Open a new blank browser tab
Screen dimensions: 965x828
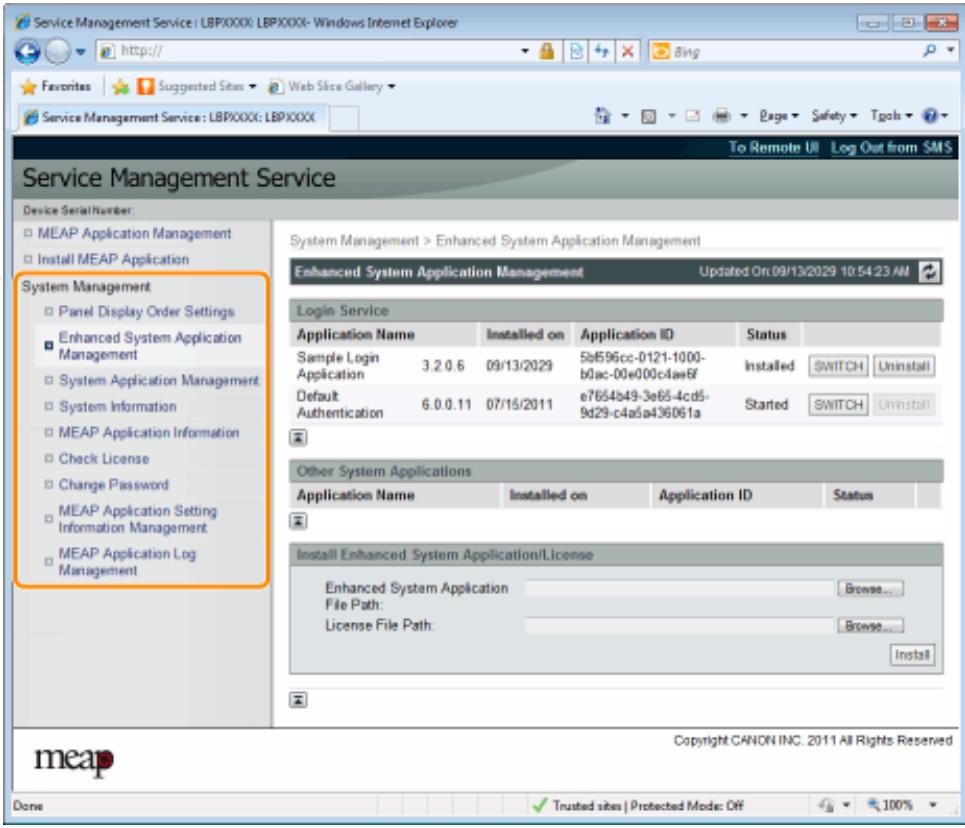pos(343,118)
